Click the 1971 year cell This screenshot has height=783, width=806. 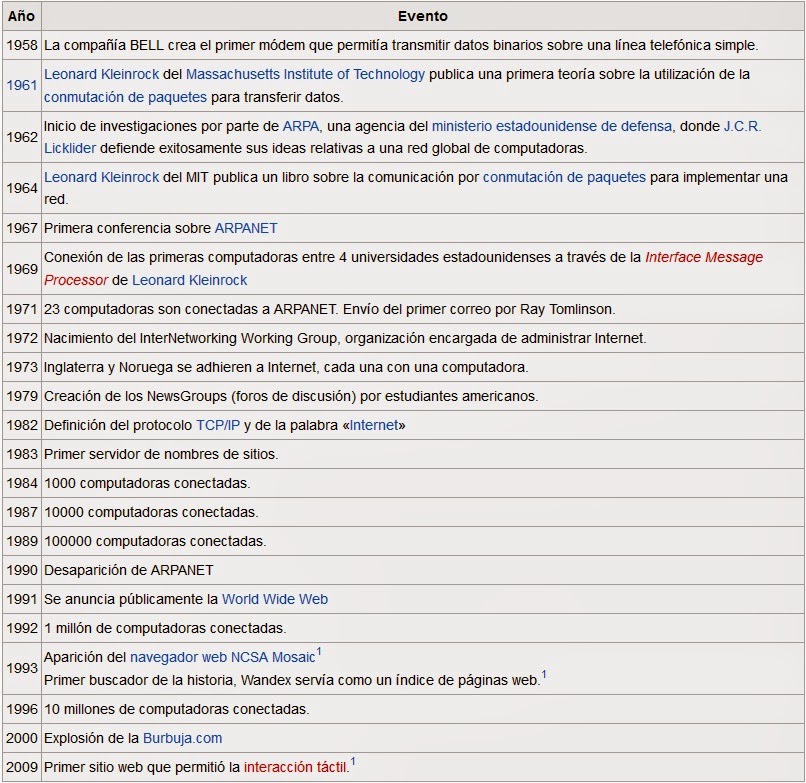(x=22, y=309)
